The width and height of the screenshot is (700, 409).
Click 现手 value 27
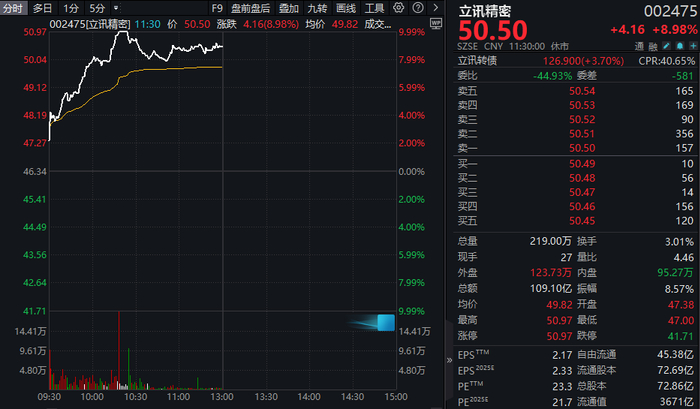(567, 258)
